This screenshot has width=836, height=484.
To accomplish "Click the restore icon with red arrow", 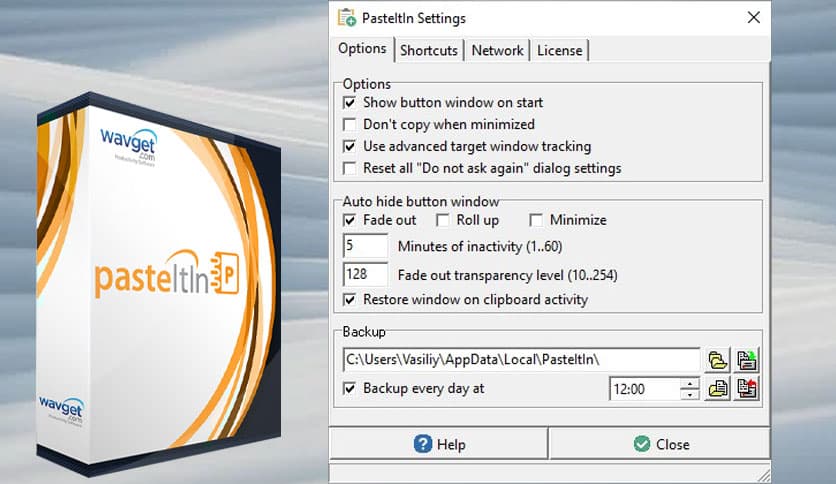I will [x=746, y=389].
